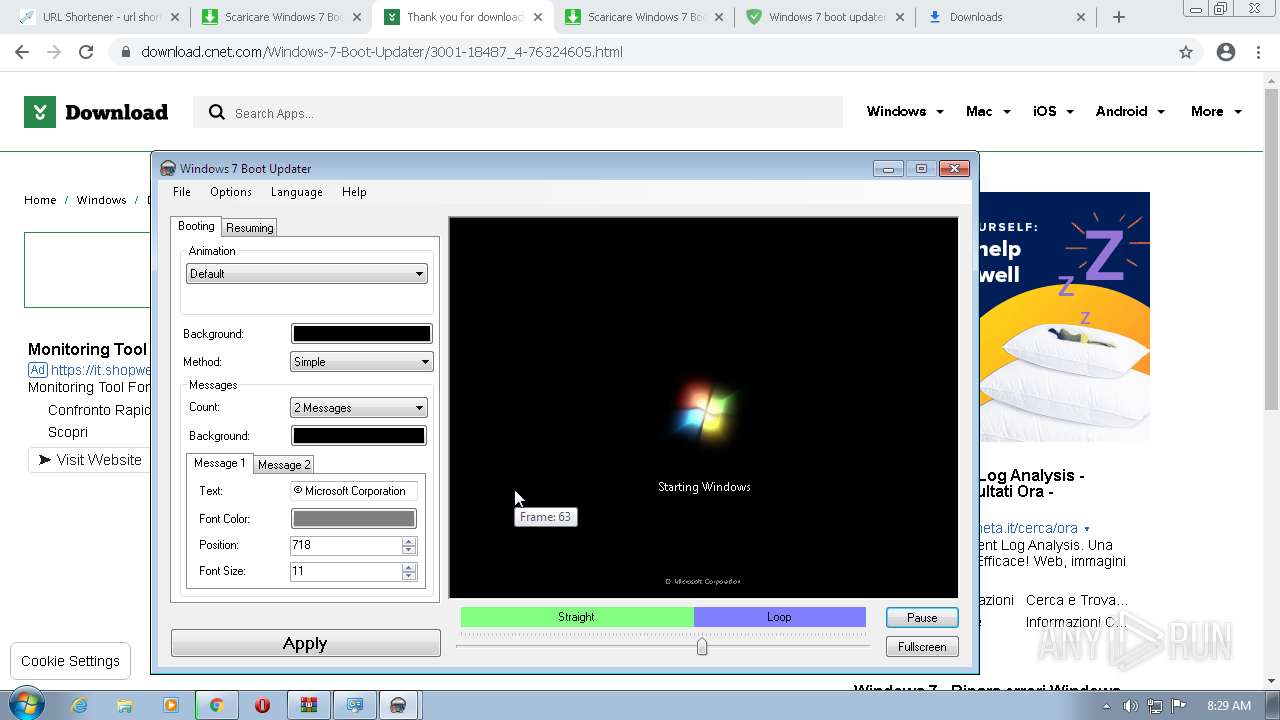Click the volume speaker tray icon
The height and width of the screenshot is (720, 1280).
1130,706
